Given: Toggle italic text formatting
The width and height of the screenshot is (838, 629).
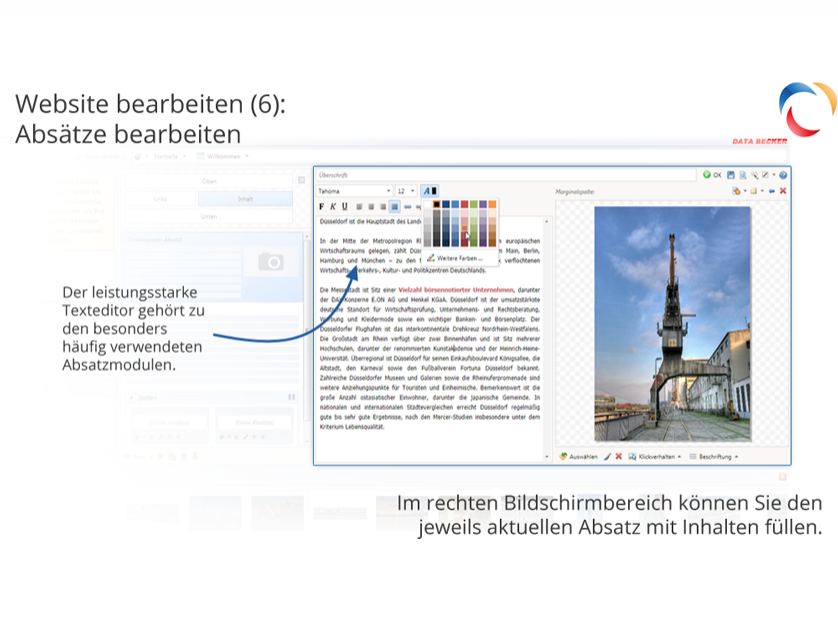Looking at the screenshot, I should (332, 206).
